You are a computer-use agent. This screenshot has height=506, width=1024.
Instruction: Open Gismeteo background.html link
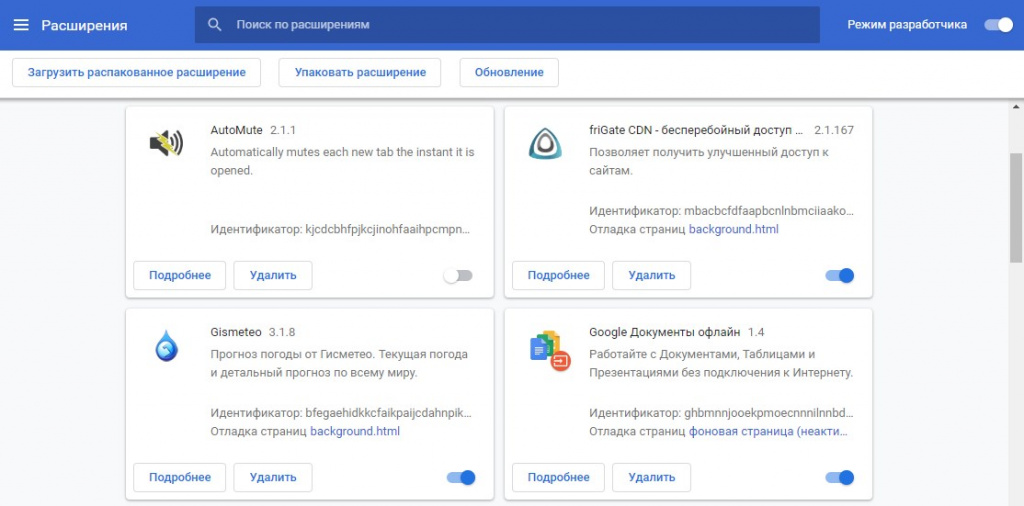tap(354, 432)
